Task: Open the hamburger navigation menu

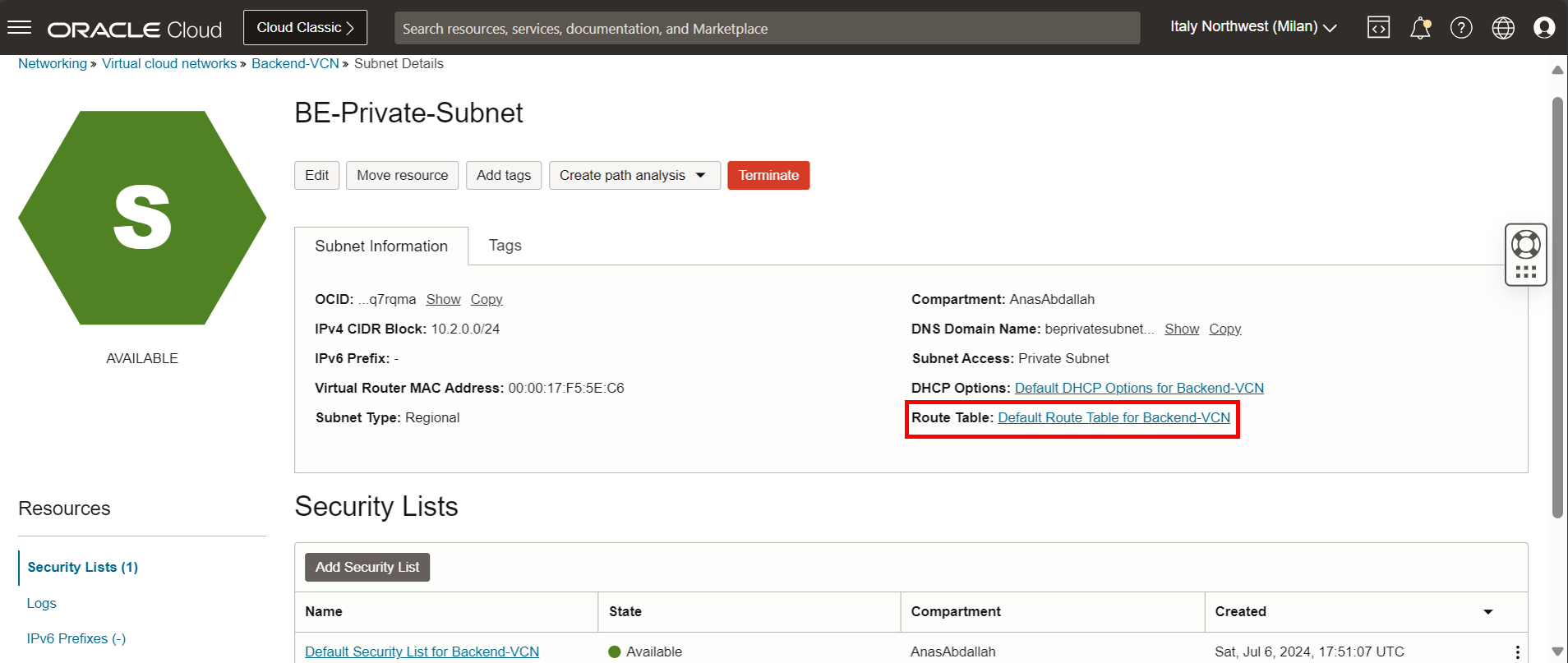Action: (x=19, y=28)
